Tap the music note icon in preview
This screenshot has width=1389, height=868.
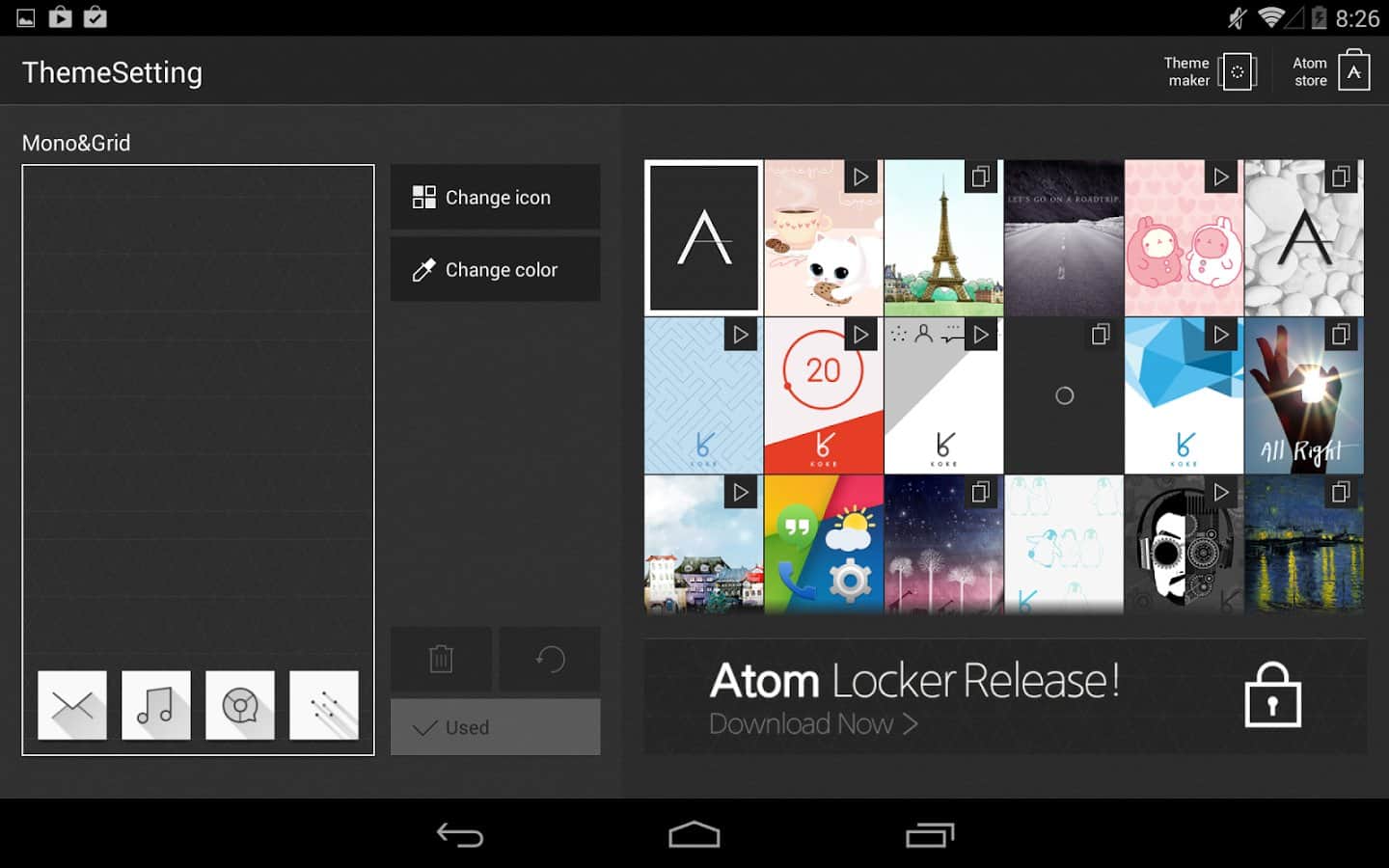[156, 705]
